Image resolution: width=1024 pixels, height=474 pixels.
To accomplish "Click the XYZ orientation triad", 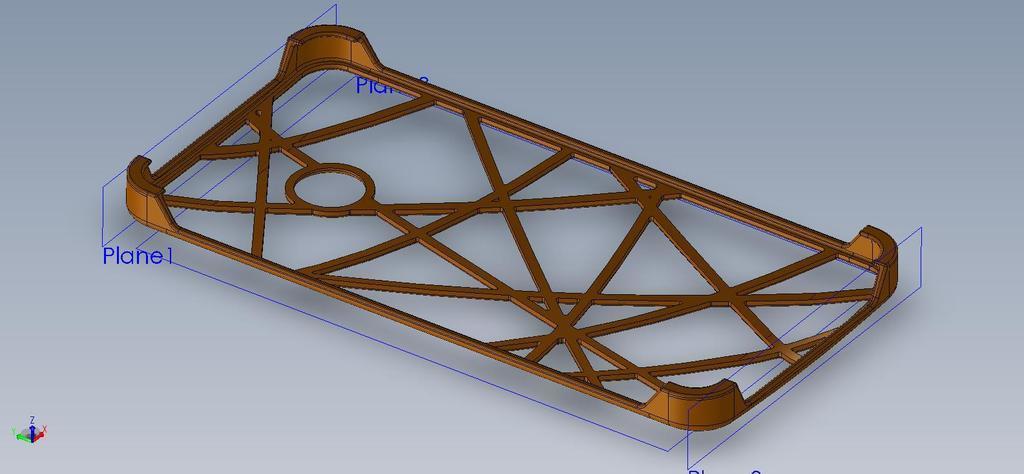I will (29, 431).
